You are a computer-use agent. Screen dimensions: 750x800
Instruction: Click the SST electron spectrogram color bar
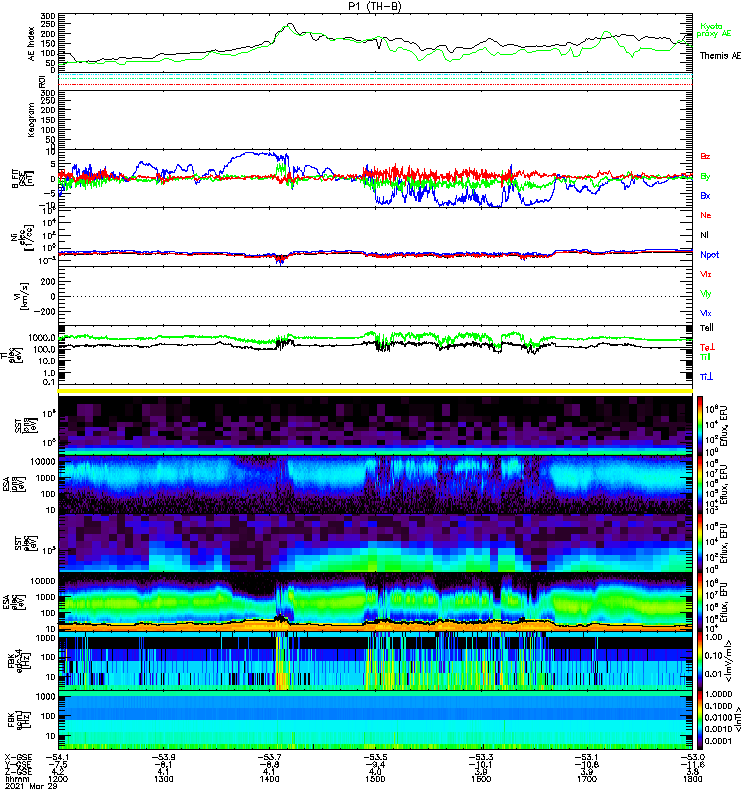click(700, 543)
